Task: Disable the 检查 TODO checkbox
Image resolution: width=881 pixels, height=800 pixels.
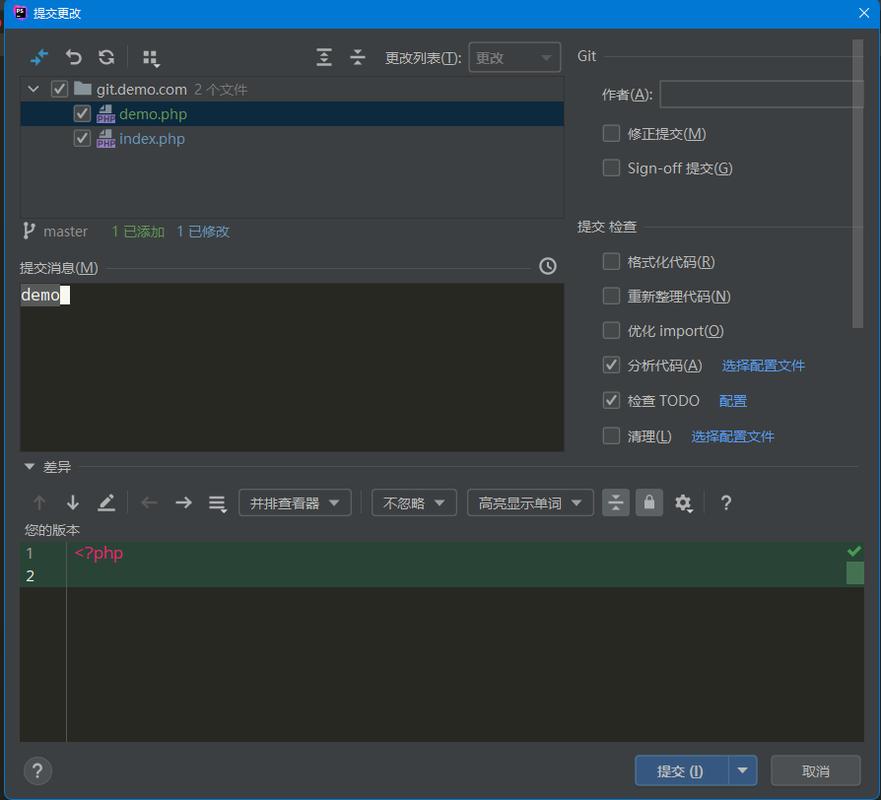Action: [611, 401]
